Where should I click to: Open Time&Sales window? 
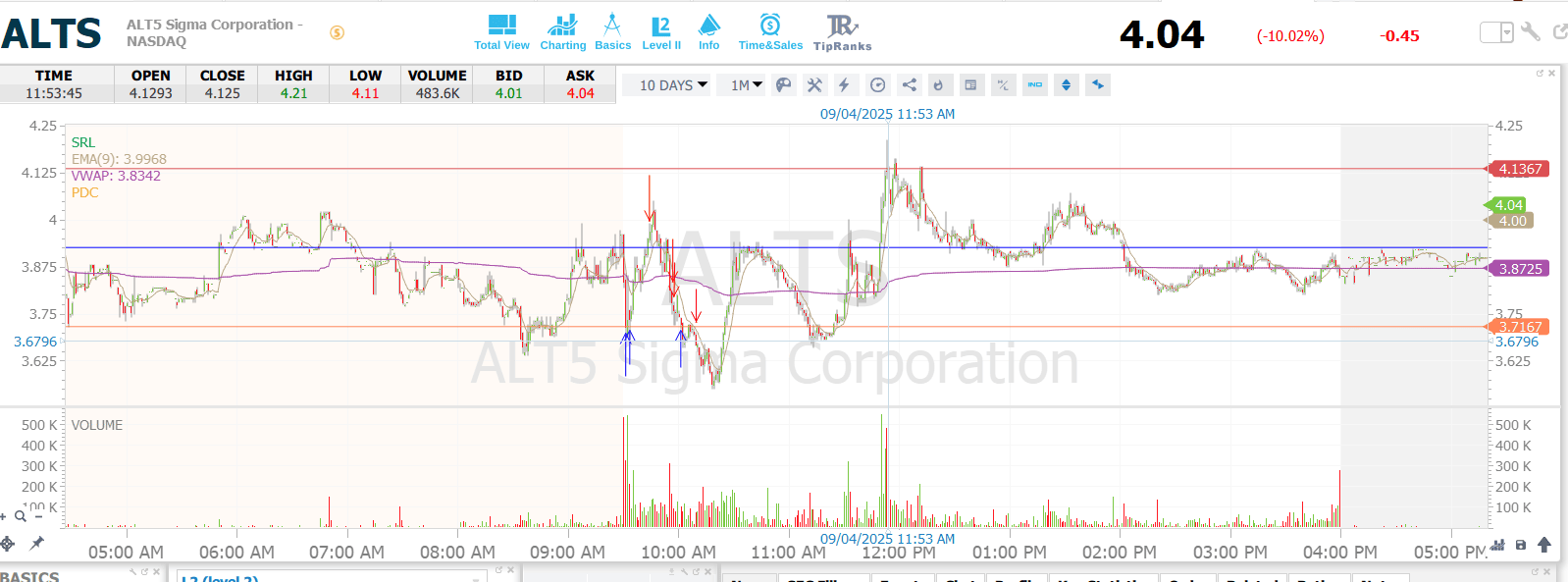point(770,32)
